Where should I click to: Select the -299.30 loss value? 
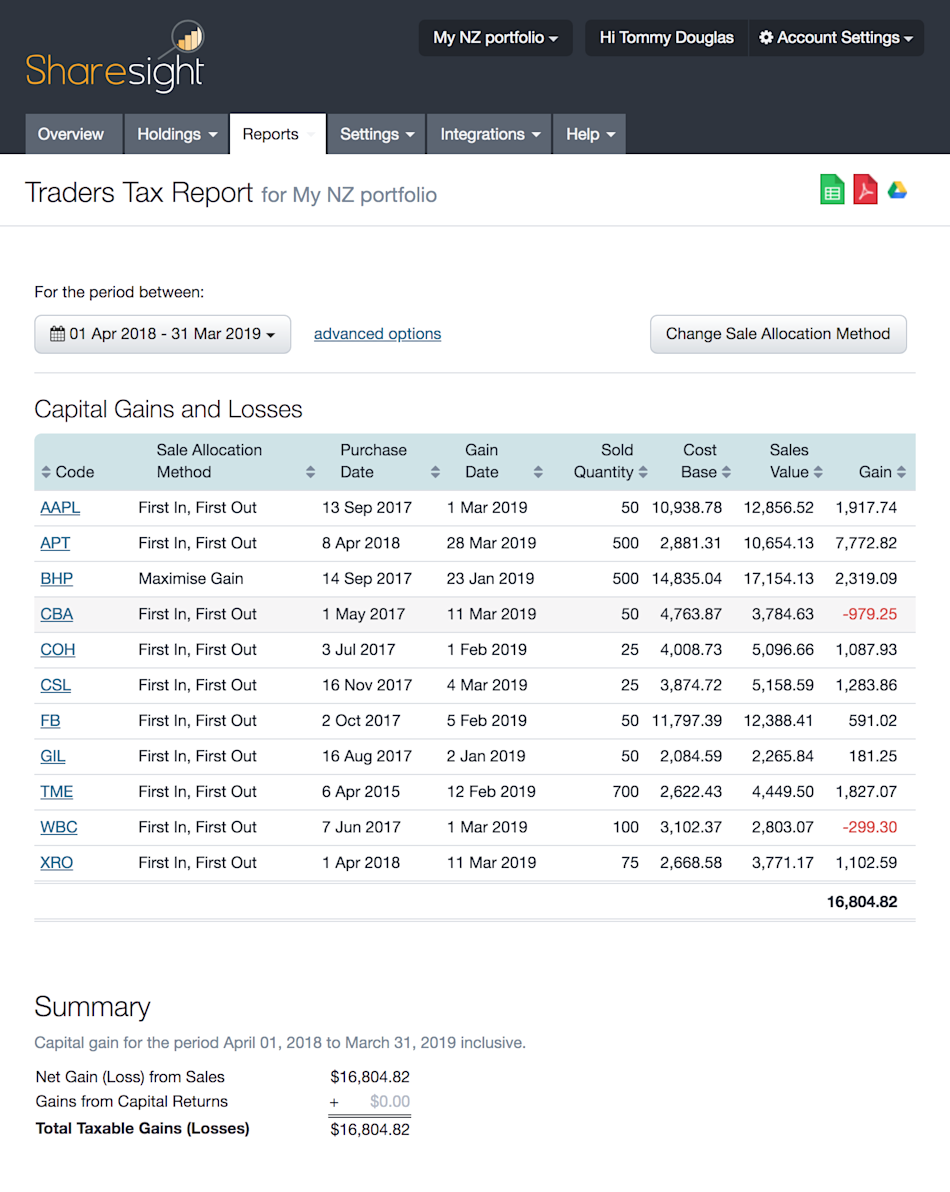pos(869,826)
